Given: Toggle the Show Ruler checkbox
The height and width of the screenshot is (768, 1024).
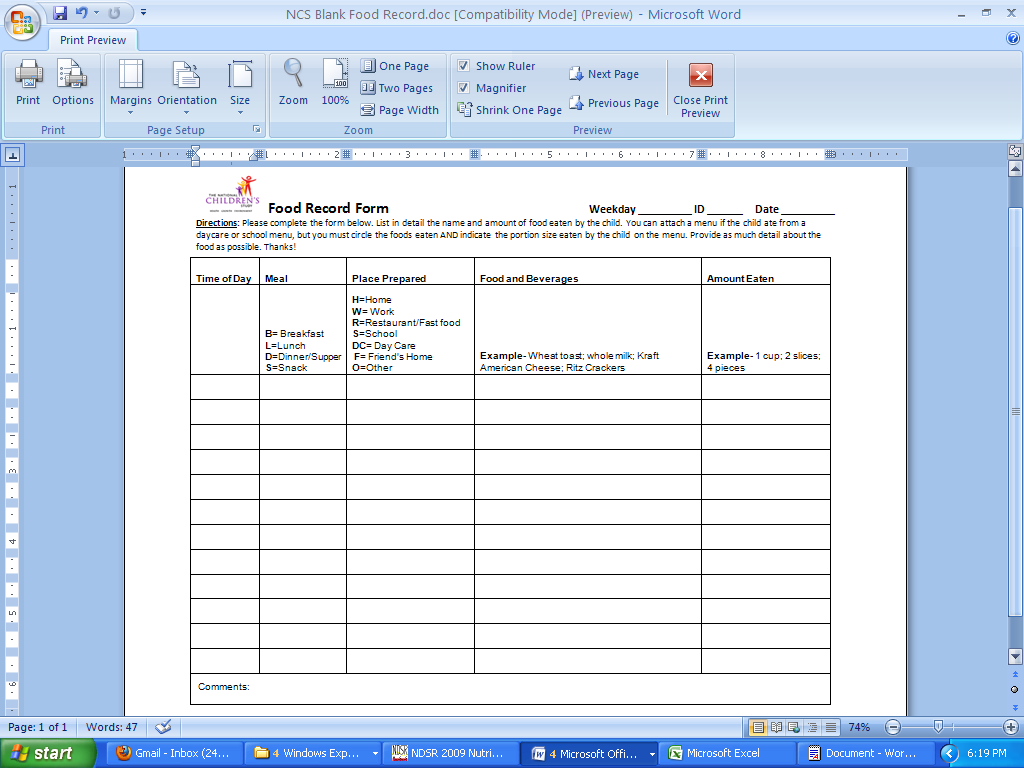Looking at the screenshot, I should [x=464, y=66].
